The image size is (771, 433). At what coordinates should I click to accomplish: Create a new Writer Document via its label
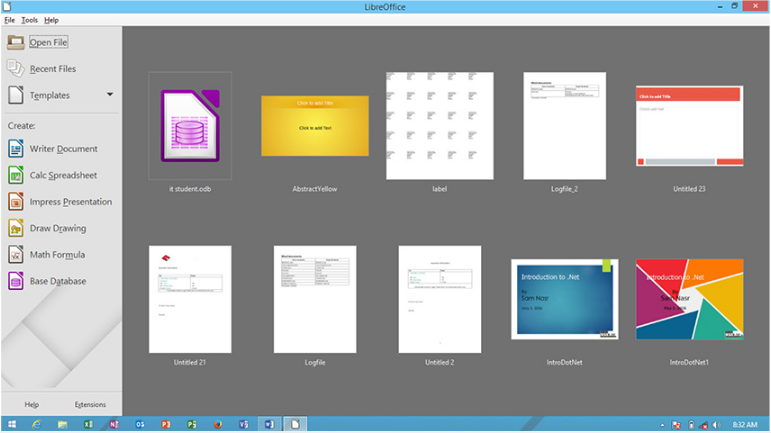point(63,148)
